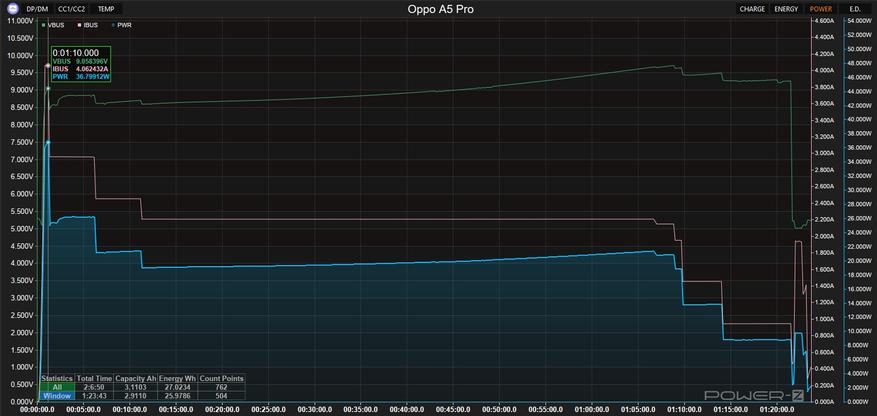Click the Count Points column header
The image size is (877, 416).
(x=221, y=379)
